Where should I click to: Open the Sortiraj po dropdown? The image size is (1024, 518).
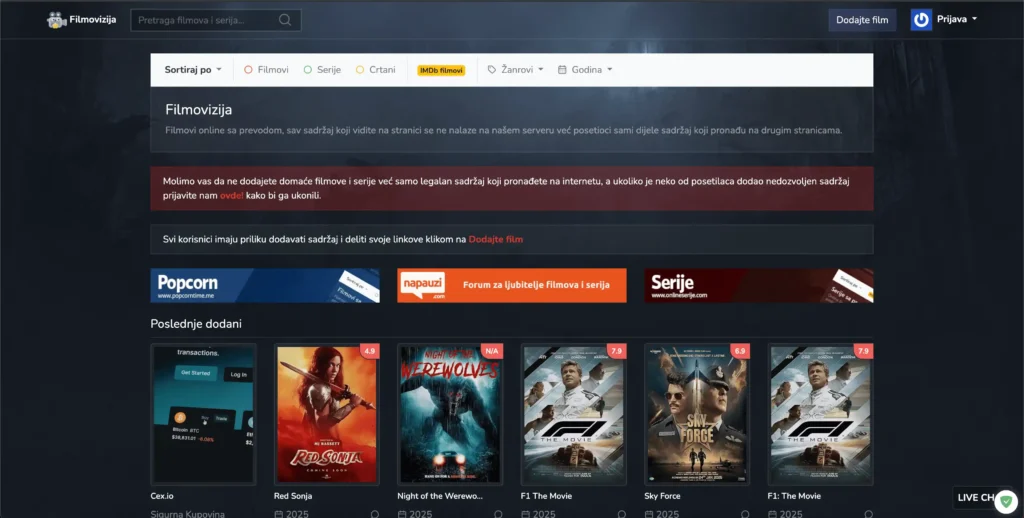pos(193,69)
